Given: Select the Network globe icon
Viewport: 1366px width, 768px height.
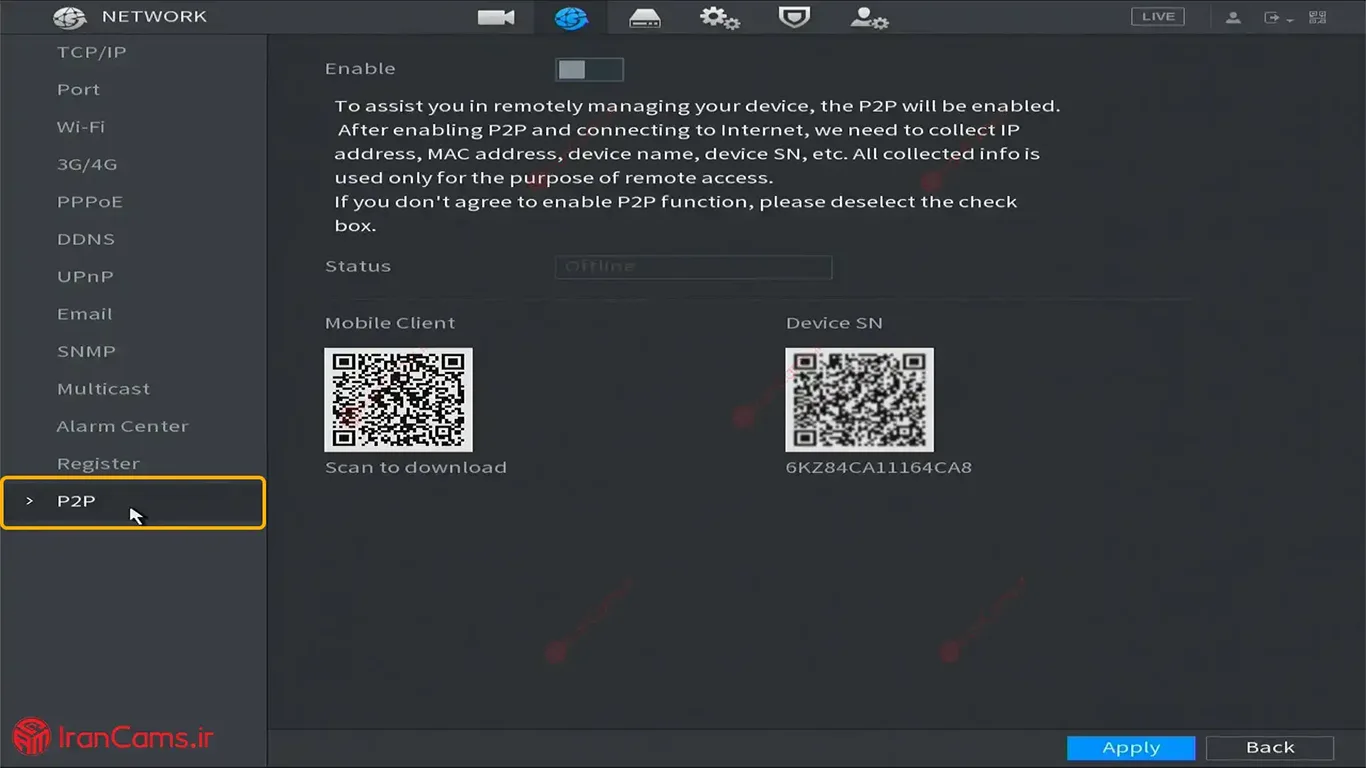Looking at the screenshot, I should click(571, 17).
